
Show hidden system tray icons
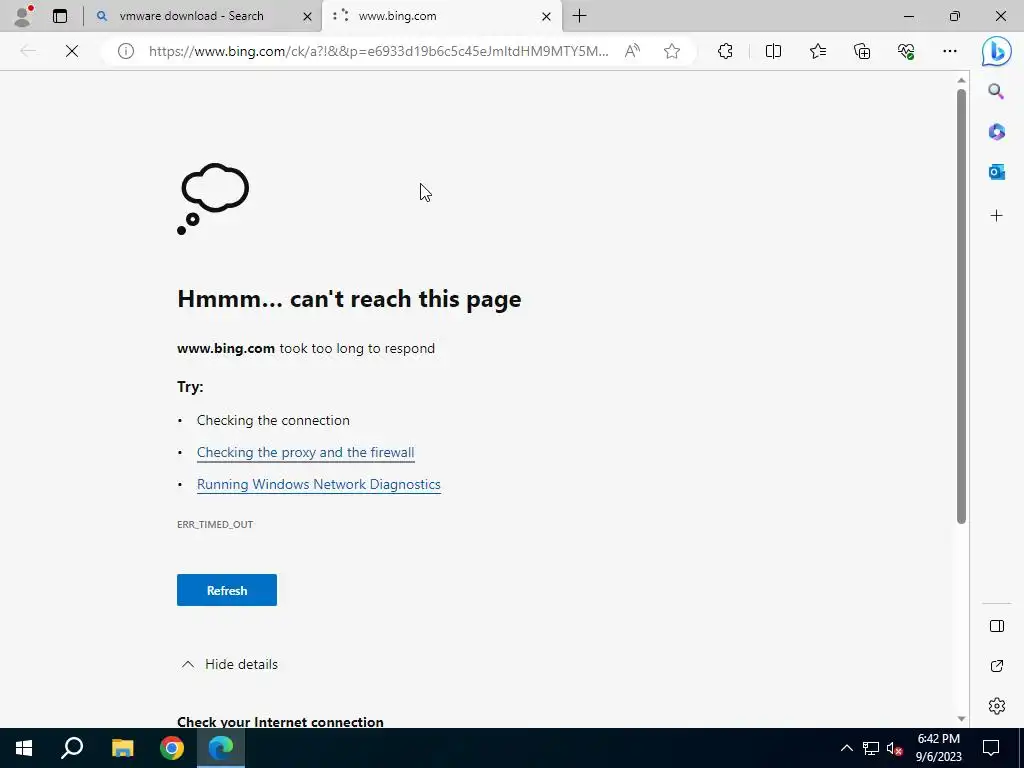[846, 748]
